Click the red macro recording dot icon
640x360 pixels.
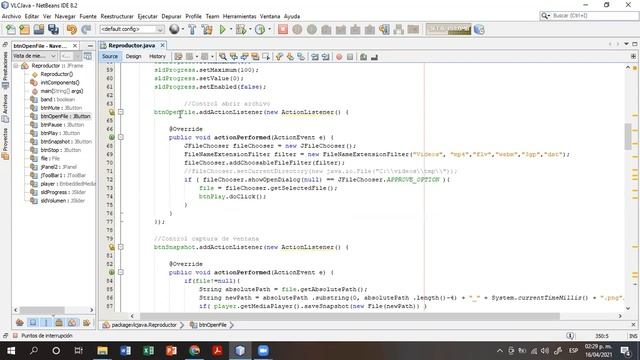[x=339, y=57]
